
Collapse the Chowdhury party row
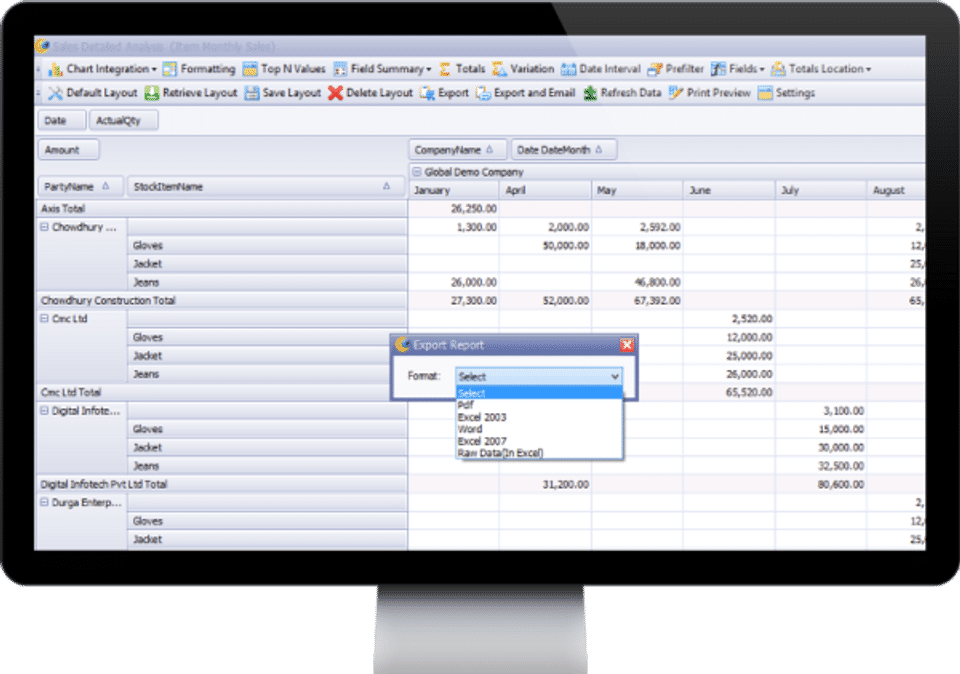(x=44, y=227)
